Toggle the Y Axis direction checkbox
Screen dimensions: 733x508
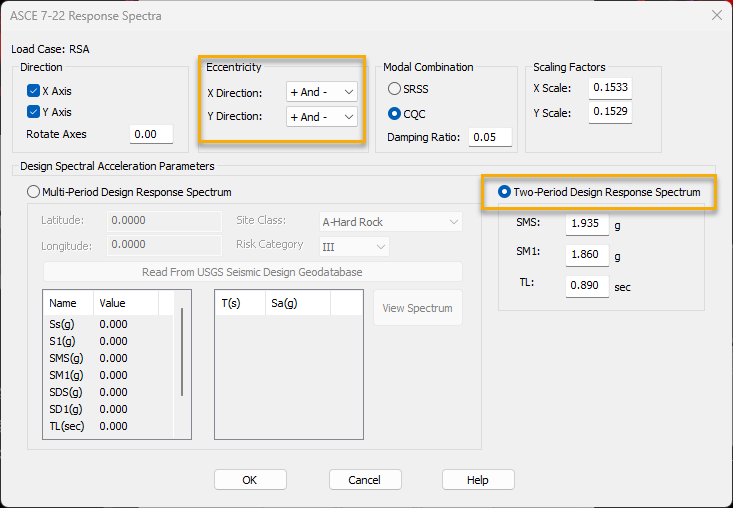point(33,112)
